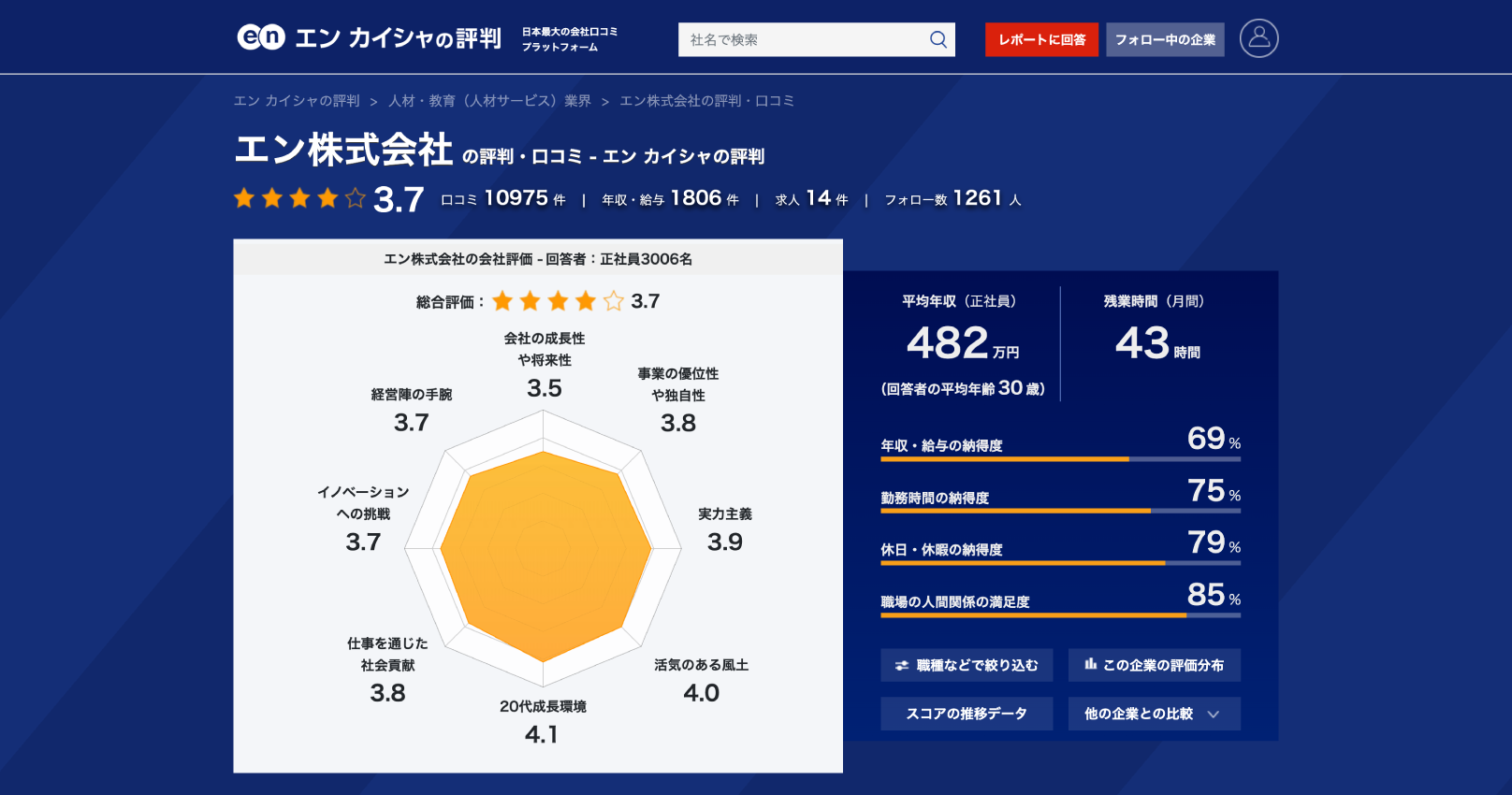
Task: View スコアの推移データ
Action: point(967,714)
